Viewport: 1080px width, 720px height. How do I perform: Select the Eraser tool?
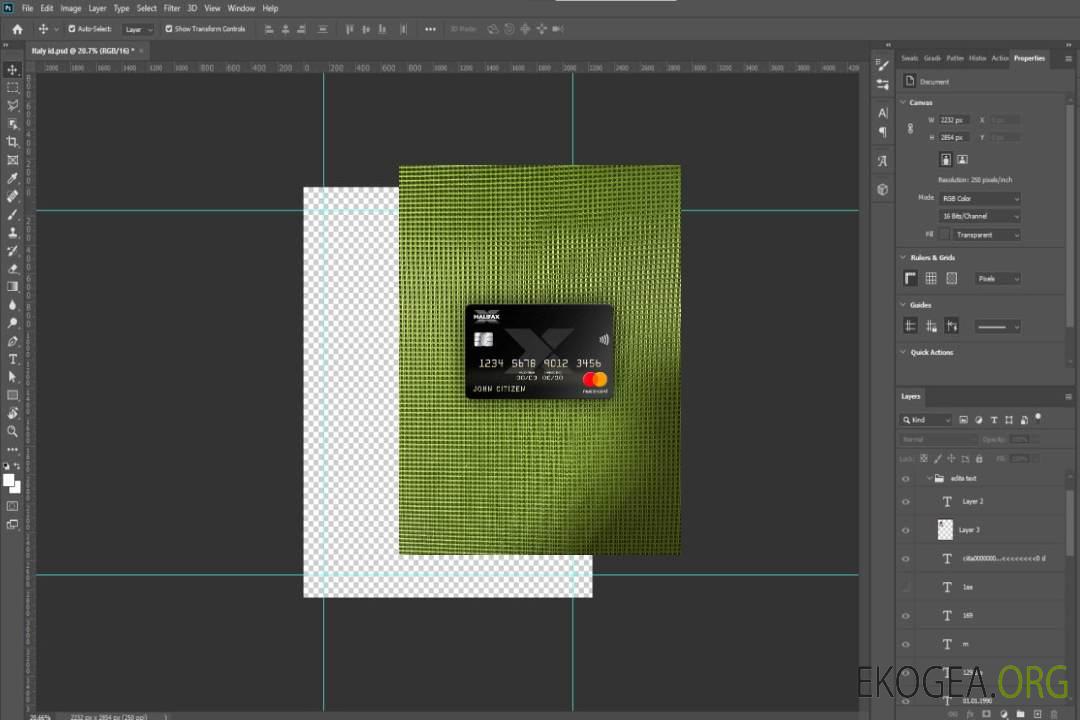pyautogui.click(x=12, y=269)
